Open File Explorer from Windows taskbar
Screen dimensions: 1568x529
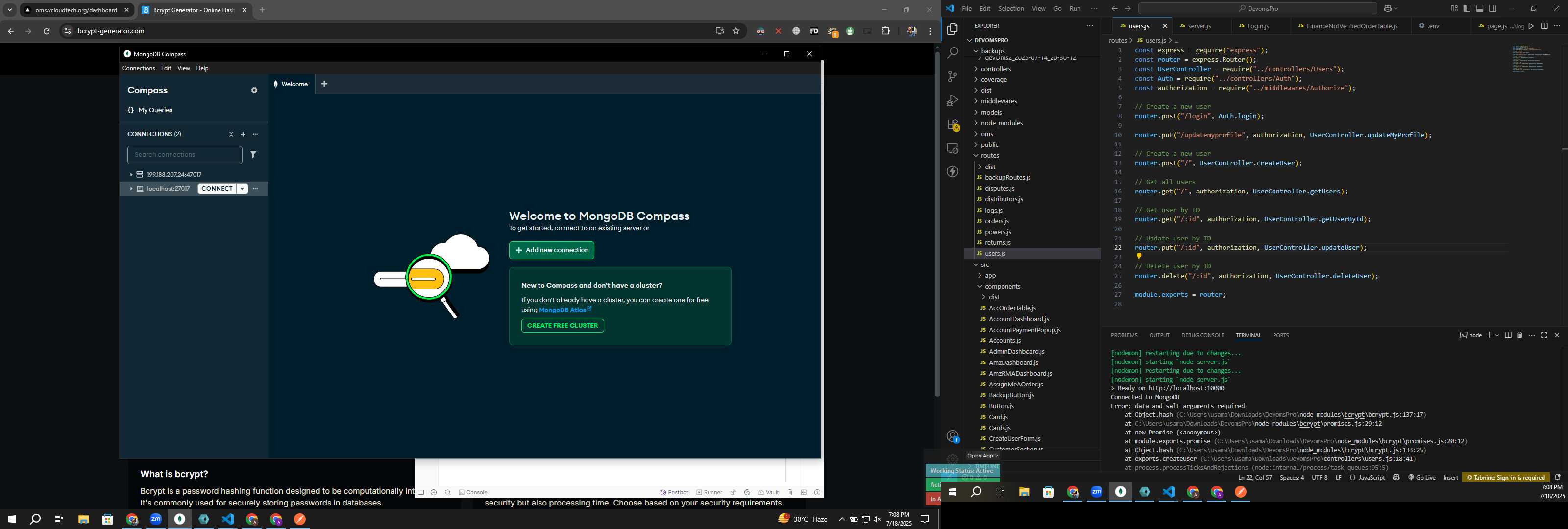click(x=83, y=519)
